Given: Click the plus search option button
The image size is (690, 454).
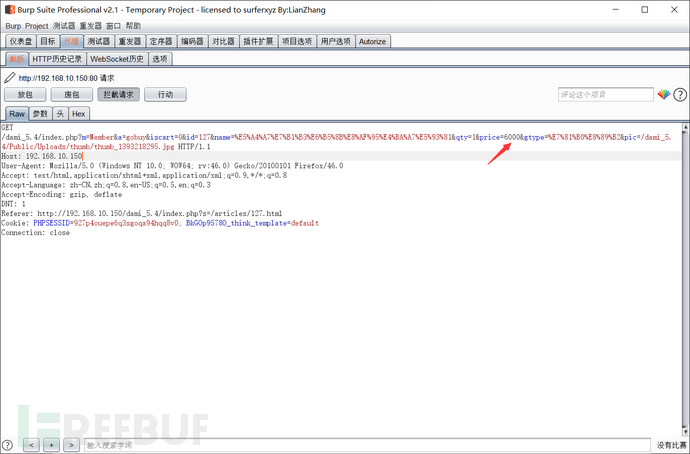Looking at the screenshot, I should pyautogui.click(x=51, y=445).
